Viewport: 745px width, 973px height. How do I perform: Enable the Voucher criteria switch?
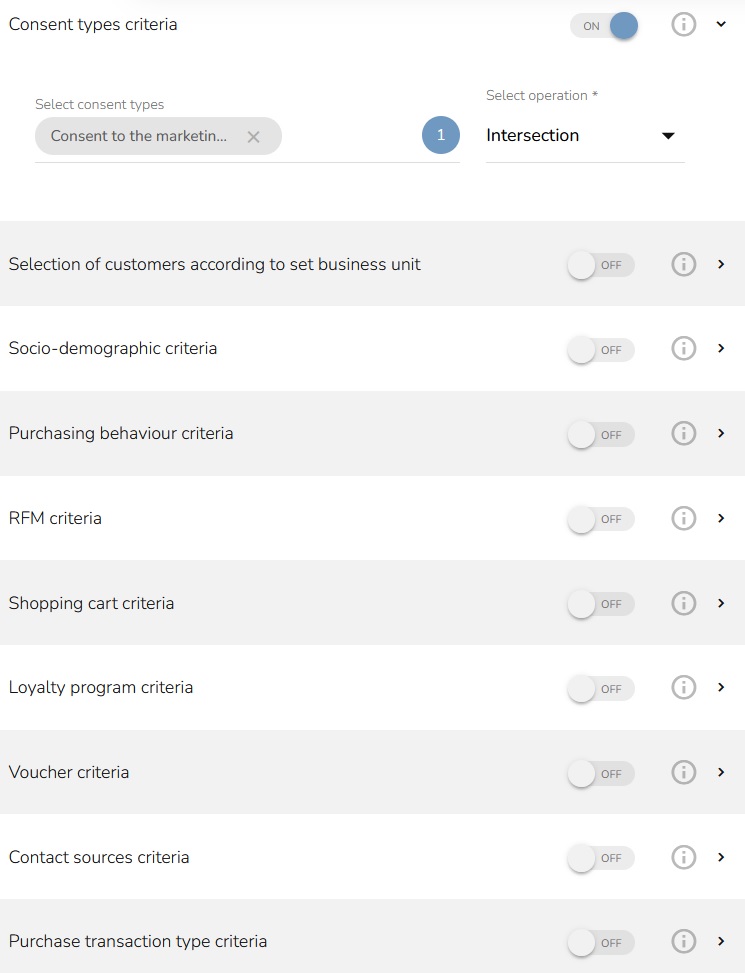(x=600, y=773)
